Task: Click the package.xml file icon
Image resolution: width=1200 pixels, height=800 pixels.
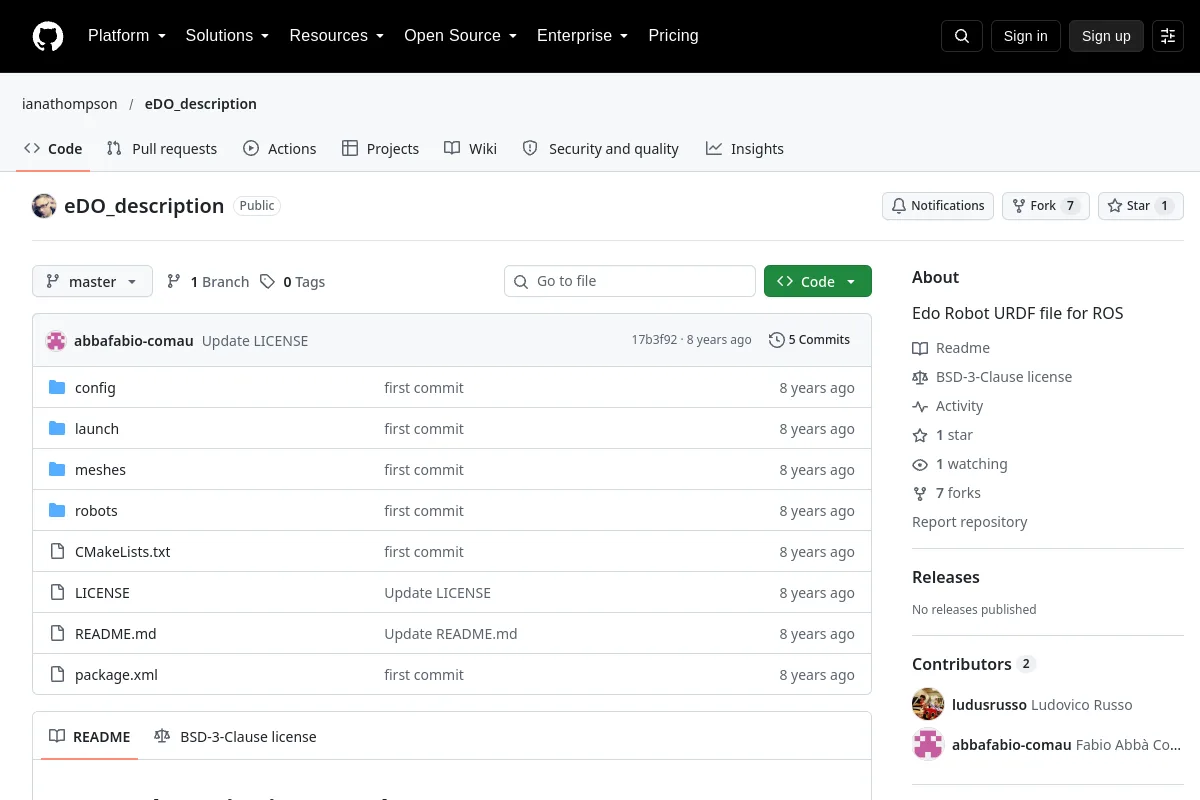Action: [x=57, y=675]
